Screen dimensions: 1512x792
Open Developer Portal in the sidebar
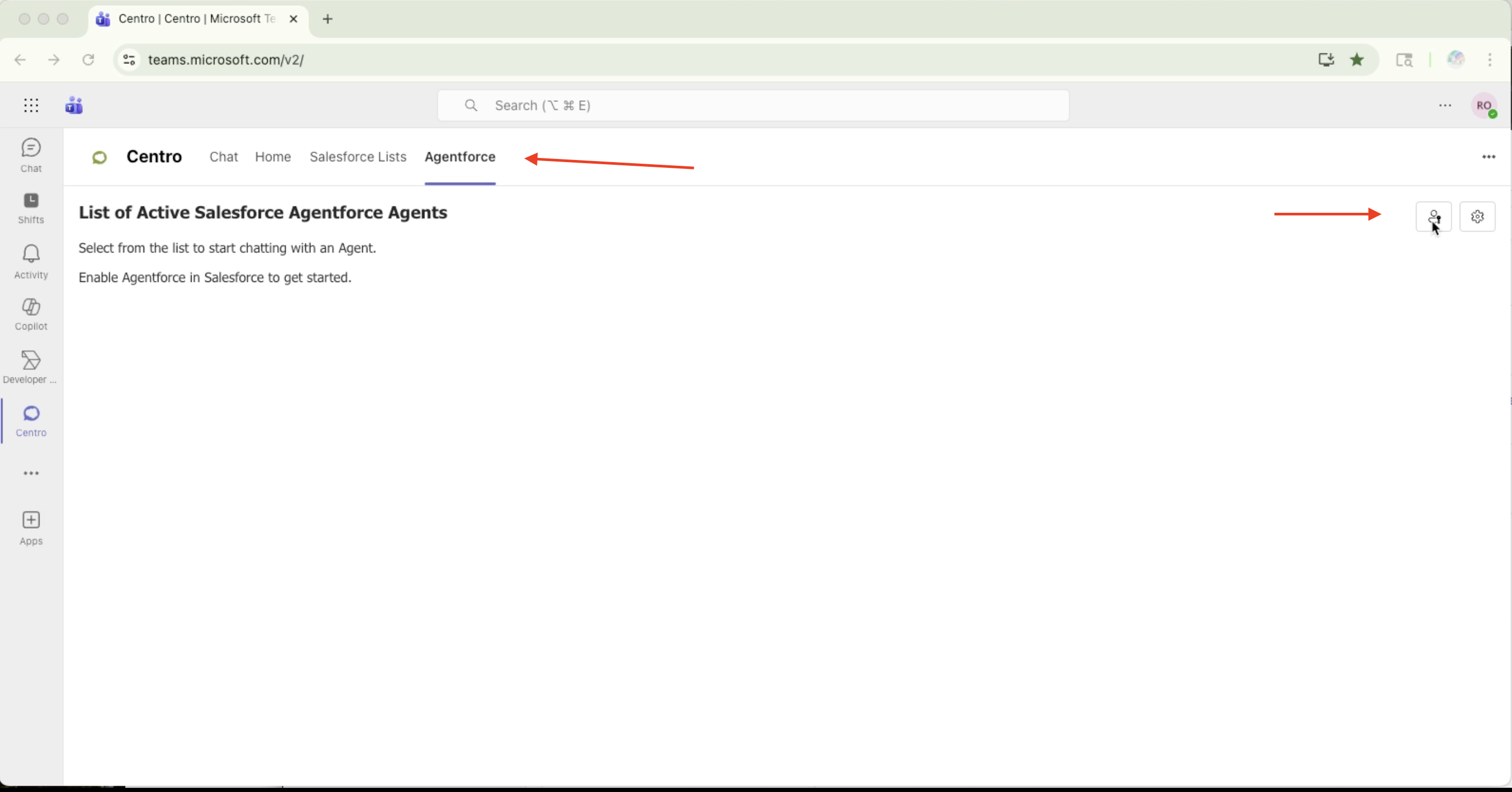31,367
